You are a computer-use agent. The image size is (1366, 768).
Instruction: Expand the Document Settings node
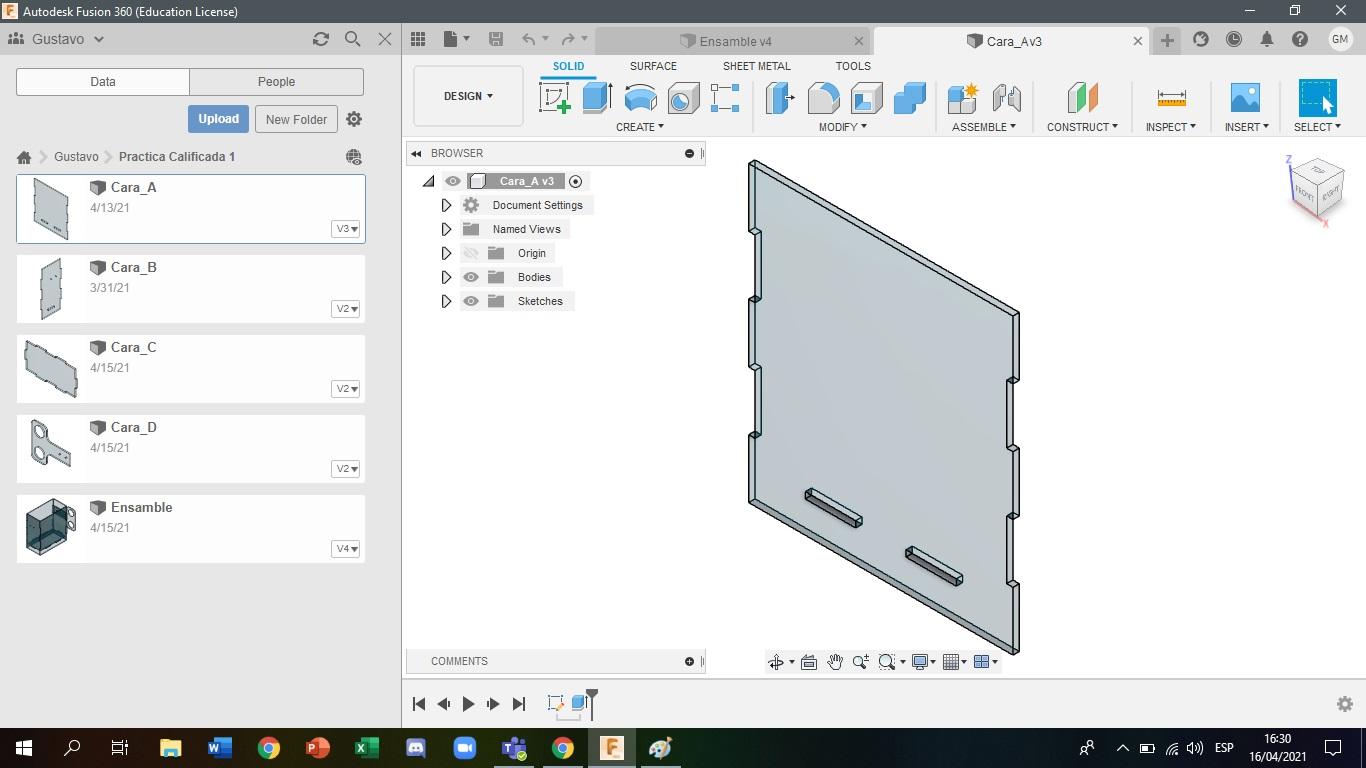[447, 205]
